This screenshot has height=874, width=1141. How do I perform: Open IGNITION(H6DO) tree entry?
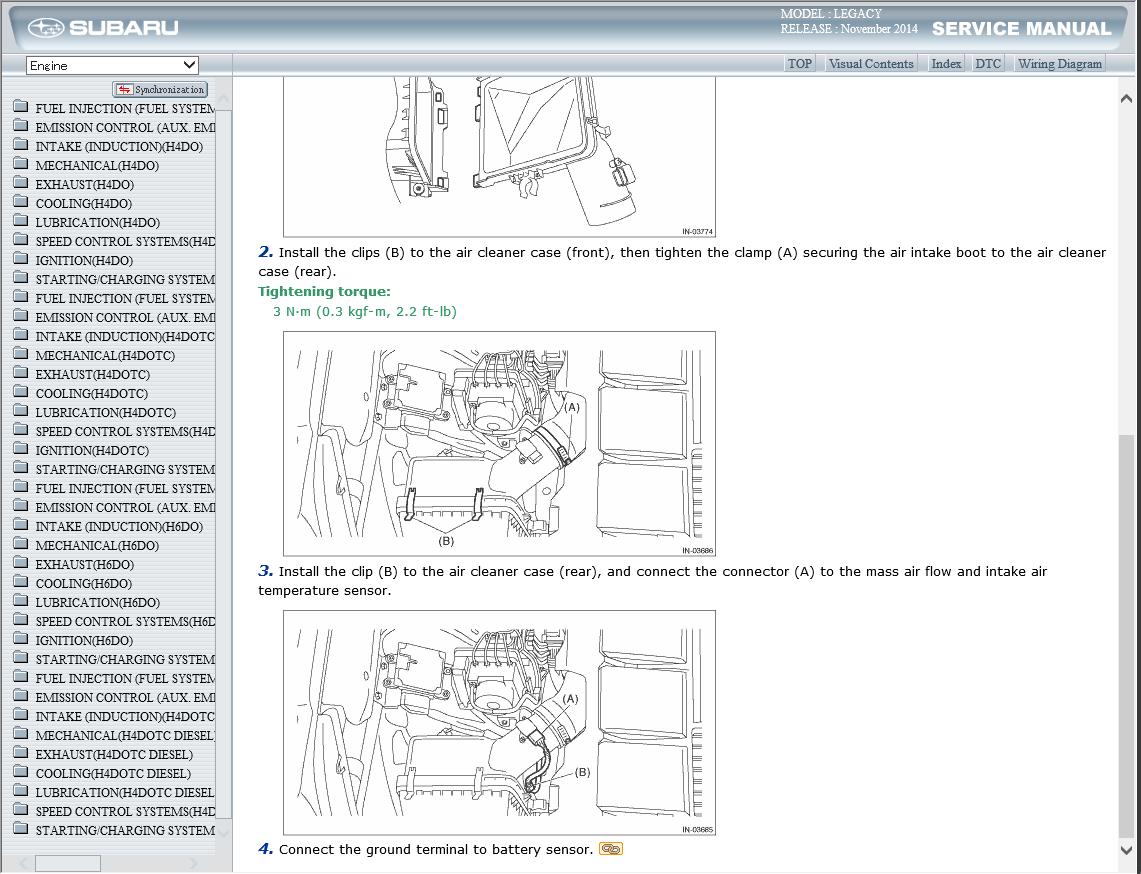point(84,640)
